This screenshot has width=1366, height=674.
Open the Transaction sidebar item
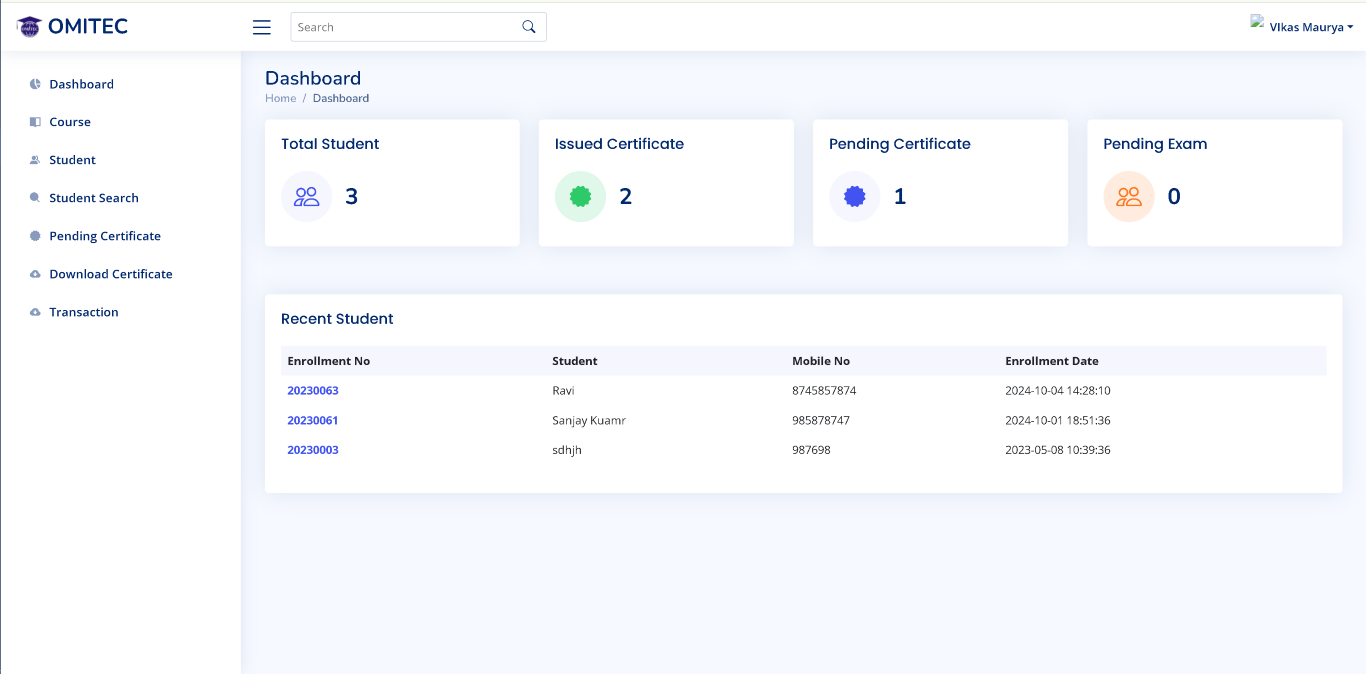pyautogui.click(x=84, y=312)
